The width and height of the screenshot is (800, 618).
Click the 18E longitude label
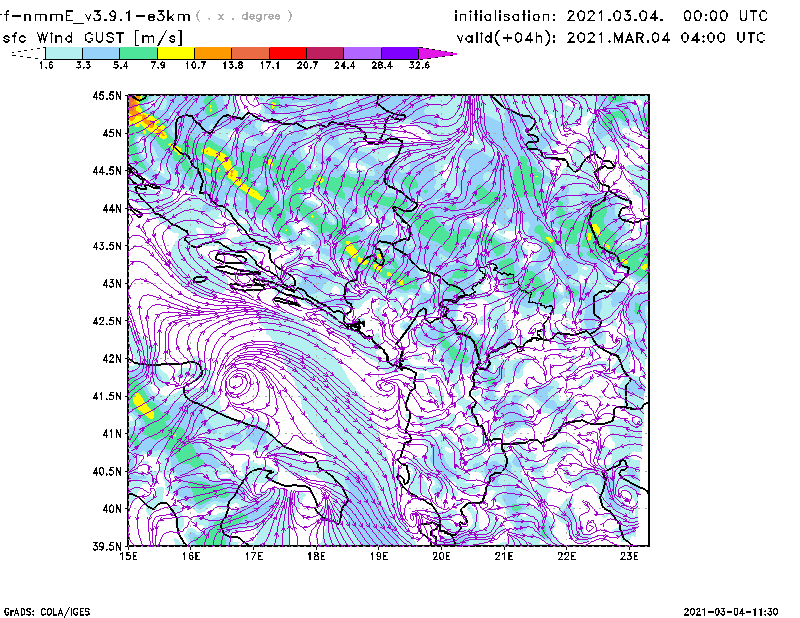(316, 556)
